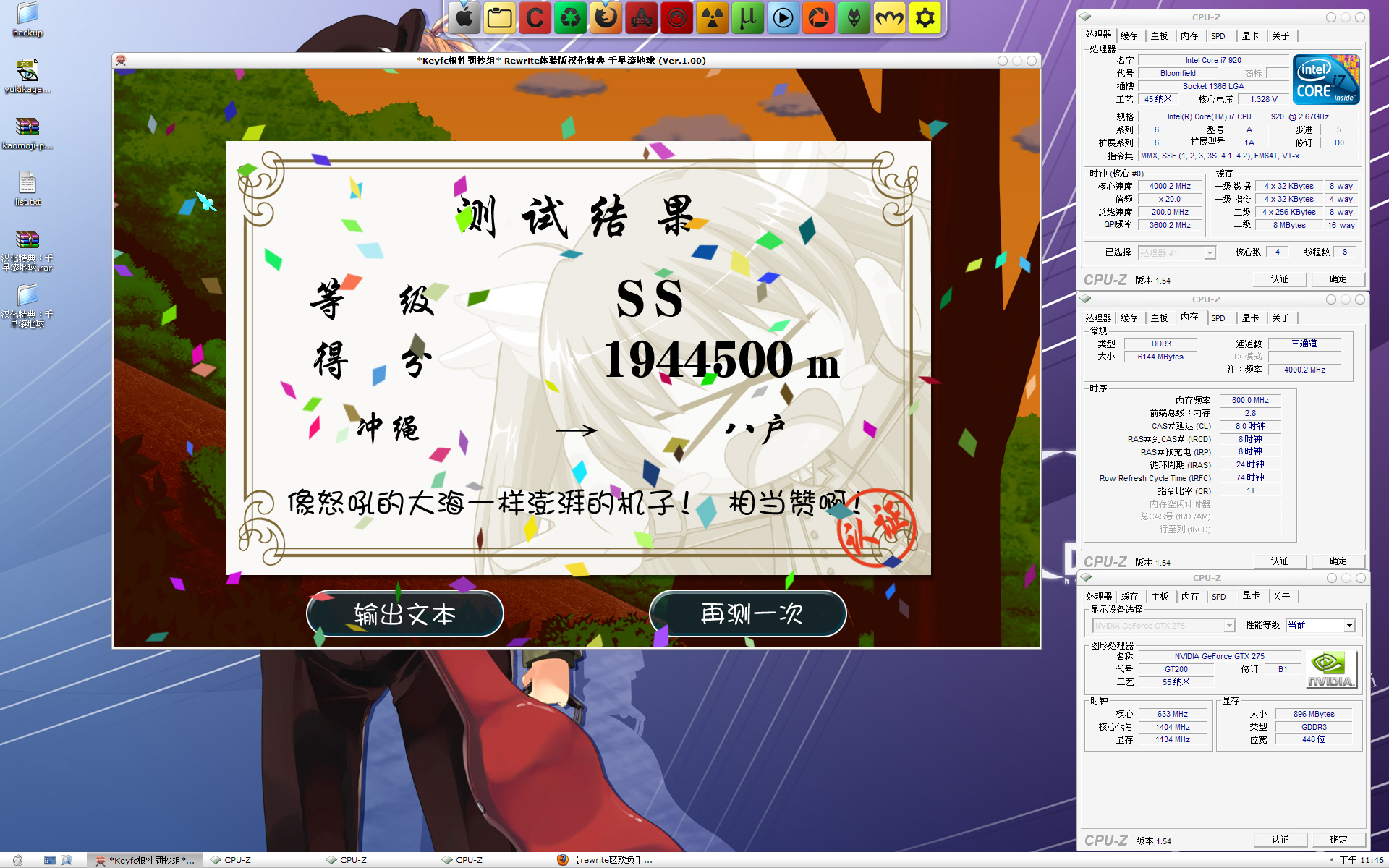Launch the orange Picasa dock icon

819,17
